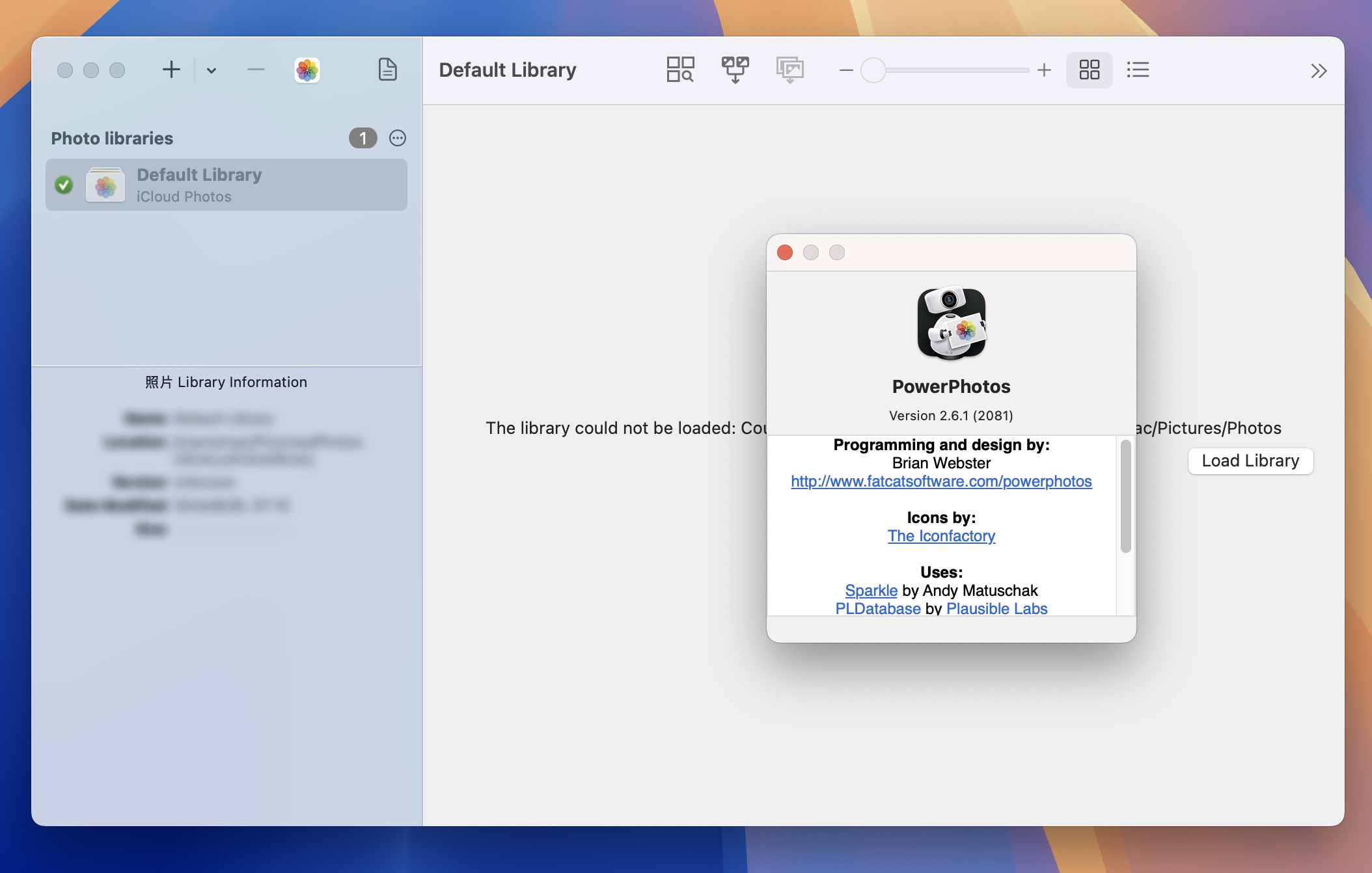The width and height of the screenshot is (1372, 873).
Task: Click the Default Library title in toolbar
Action: [508, 70]
